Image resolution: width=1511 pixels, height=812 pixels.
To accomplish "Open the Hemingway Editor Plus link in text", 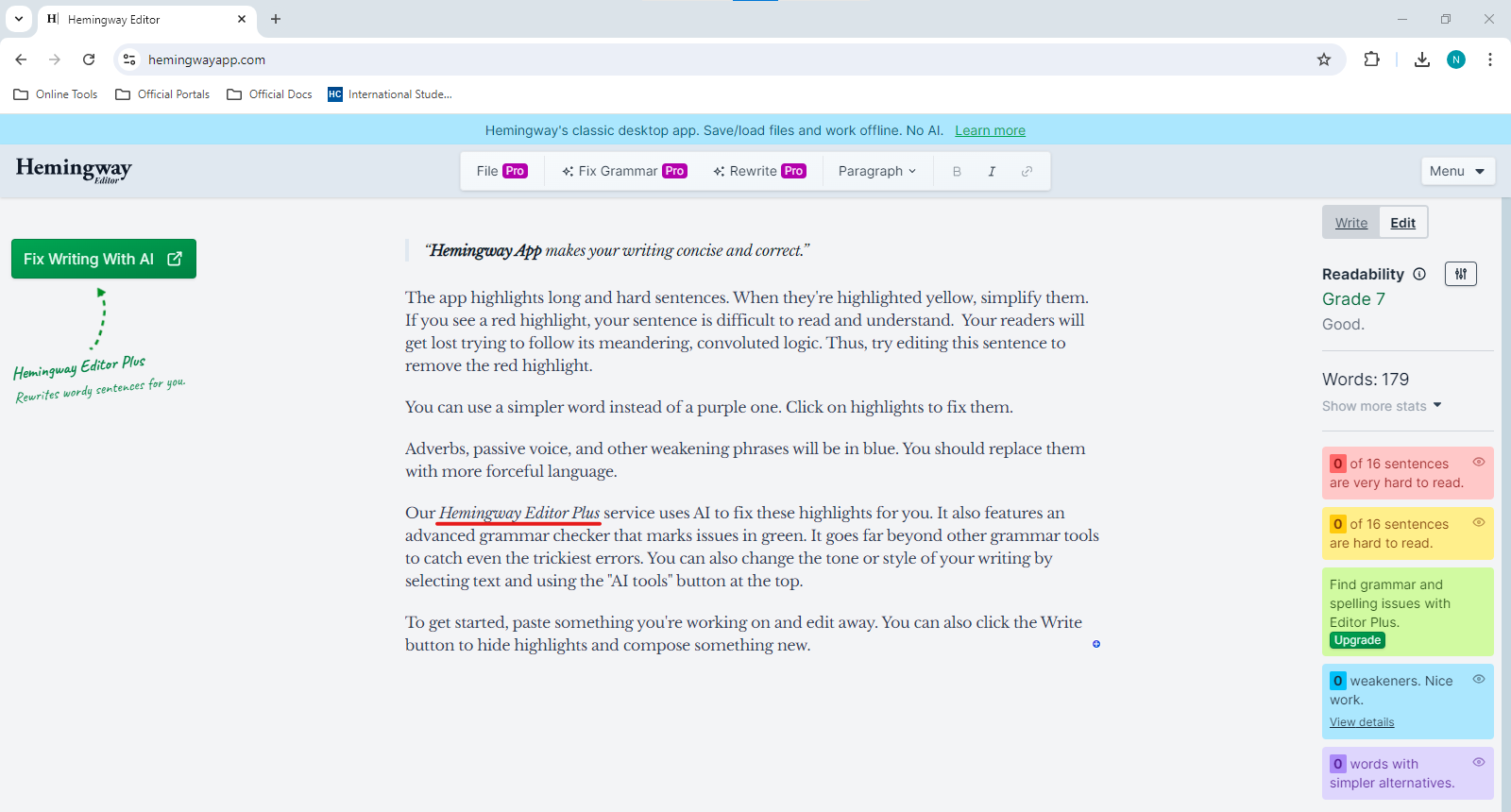I will pos(519,513).
